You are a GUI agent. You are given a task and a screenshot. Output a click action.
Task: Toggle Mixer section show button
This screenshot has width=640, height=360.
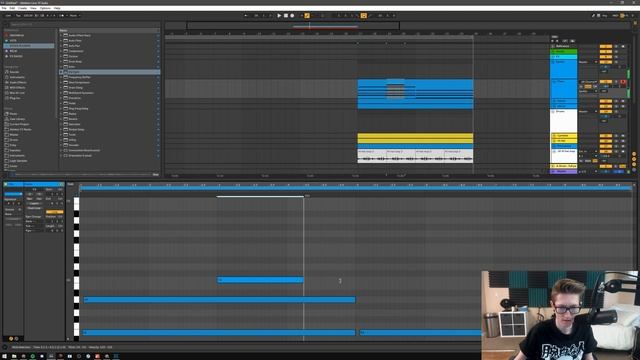[x=634, y=164]
